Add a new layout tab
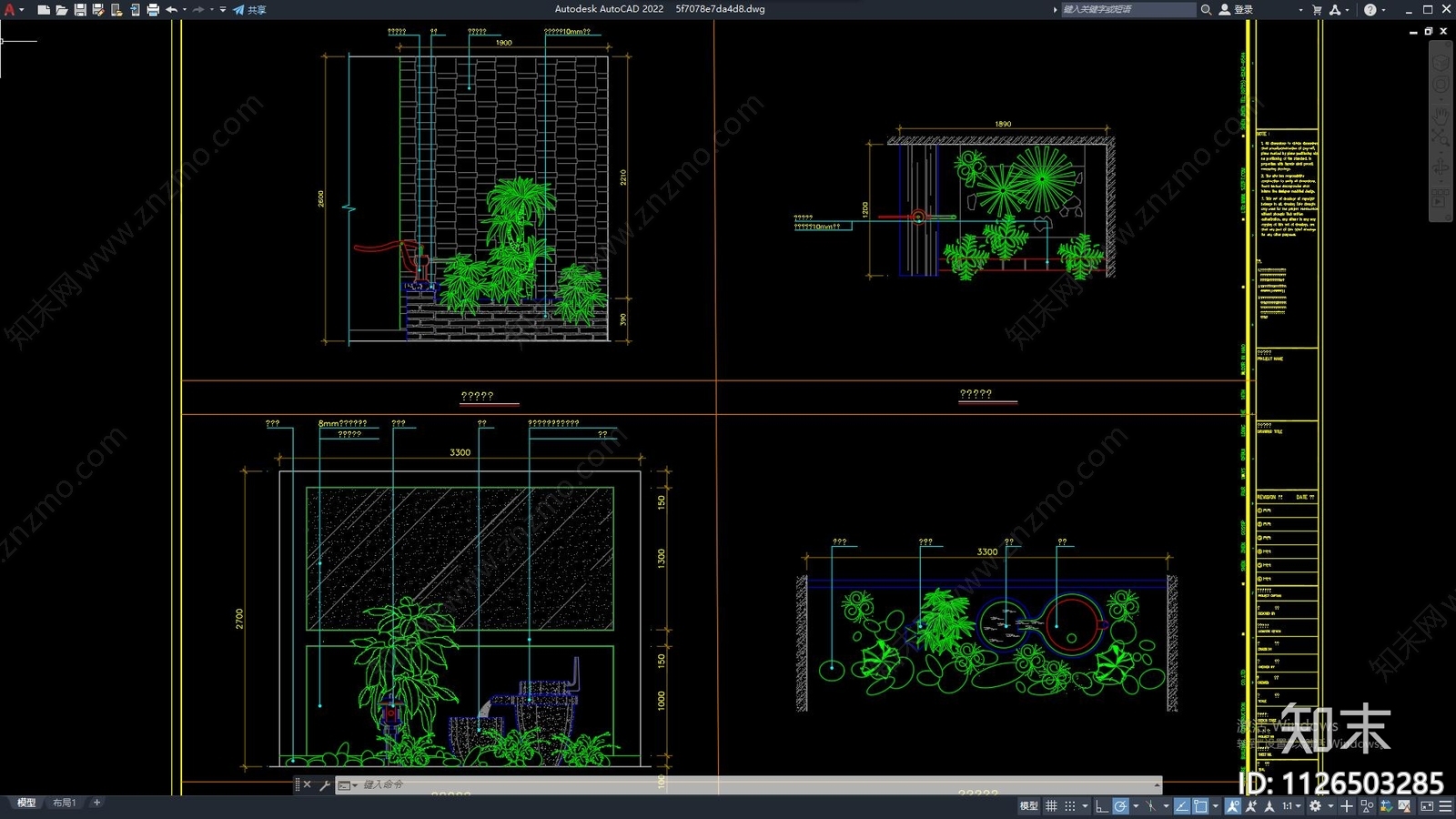Image resolution: width=1456 pixels, height=819 pixels. point(96,803)
